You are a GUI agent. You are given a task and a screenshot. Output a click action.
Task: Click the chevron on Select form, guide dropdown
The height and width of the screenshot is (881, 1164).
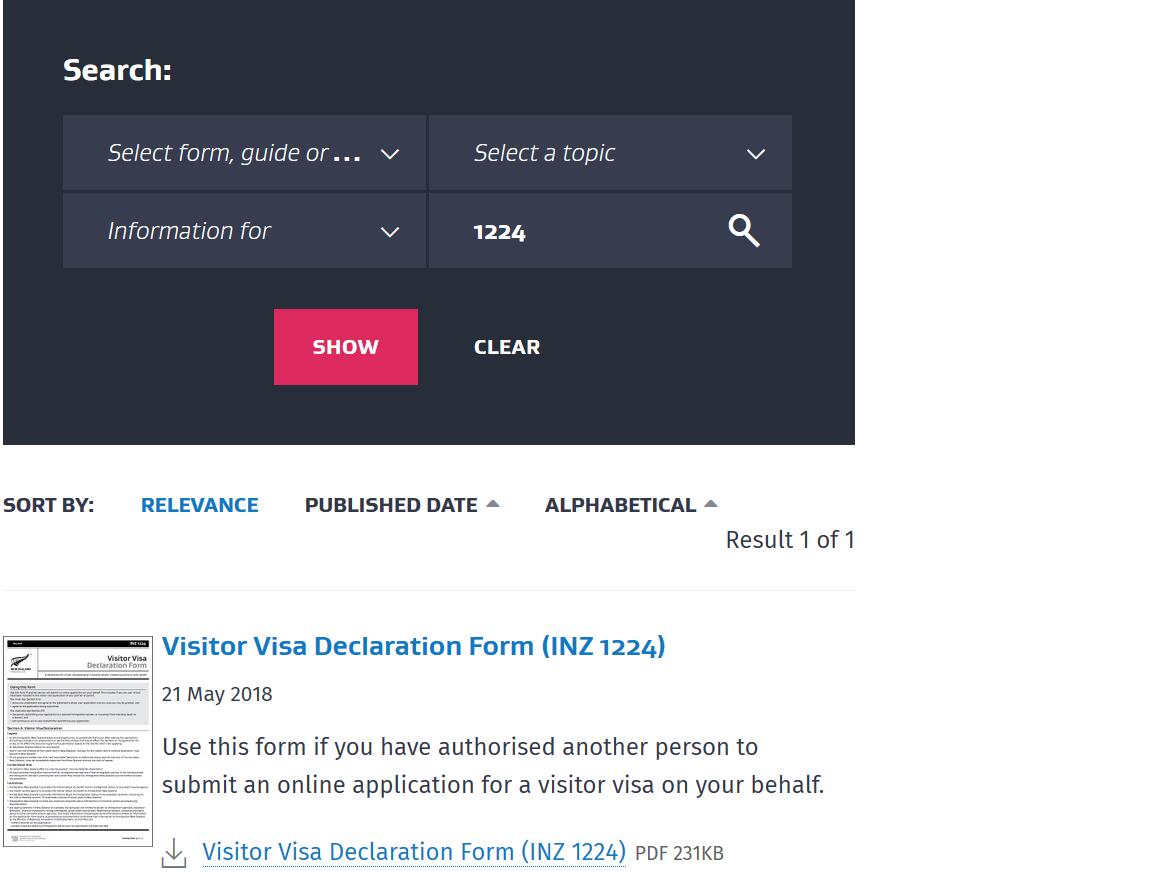pos(390,154)
